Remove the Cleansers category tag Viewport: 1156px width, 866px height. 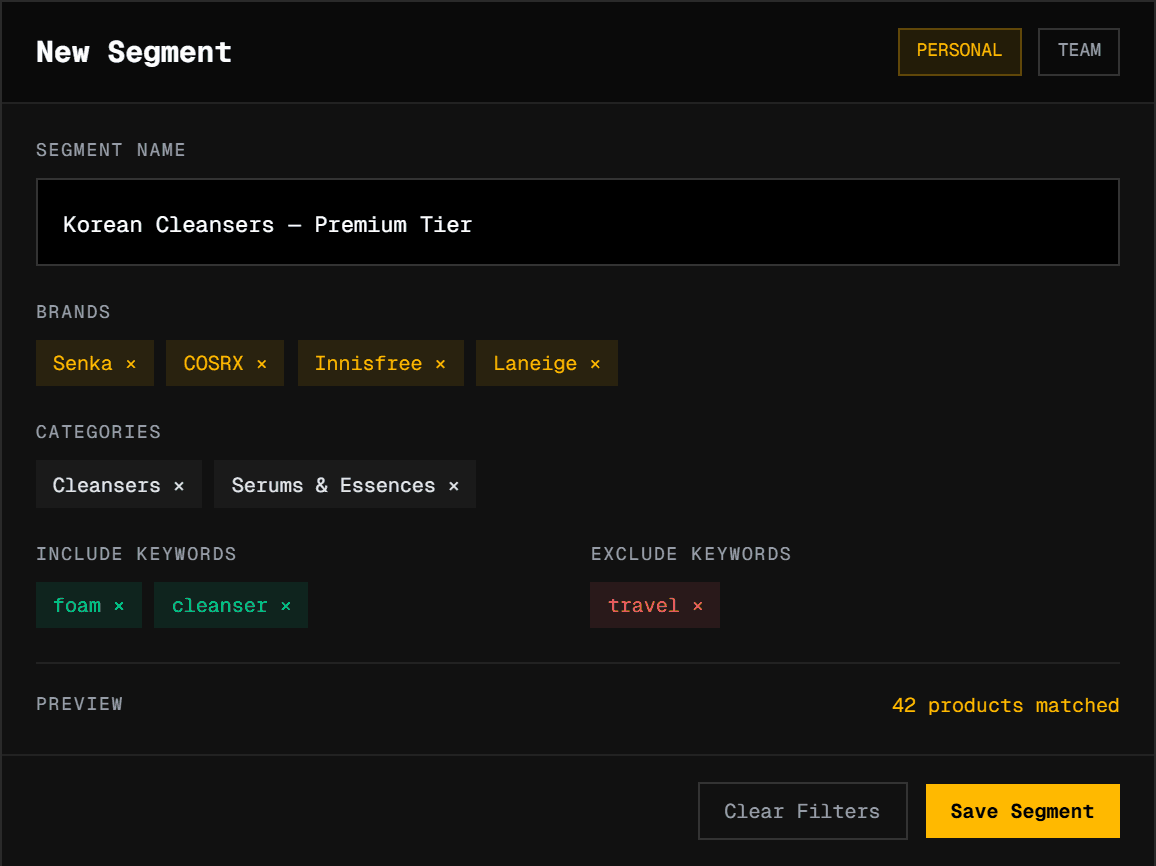click(x=178, y=486)
